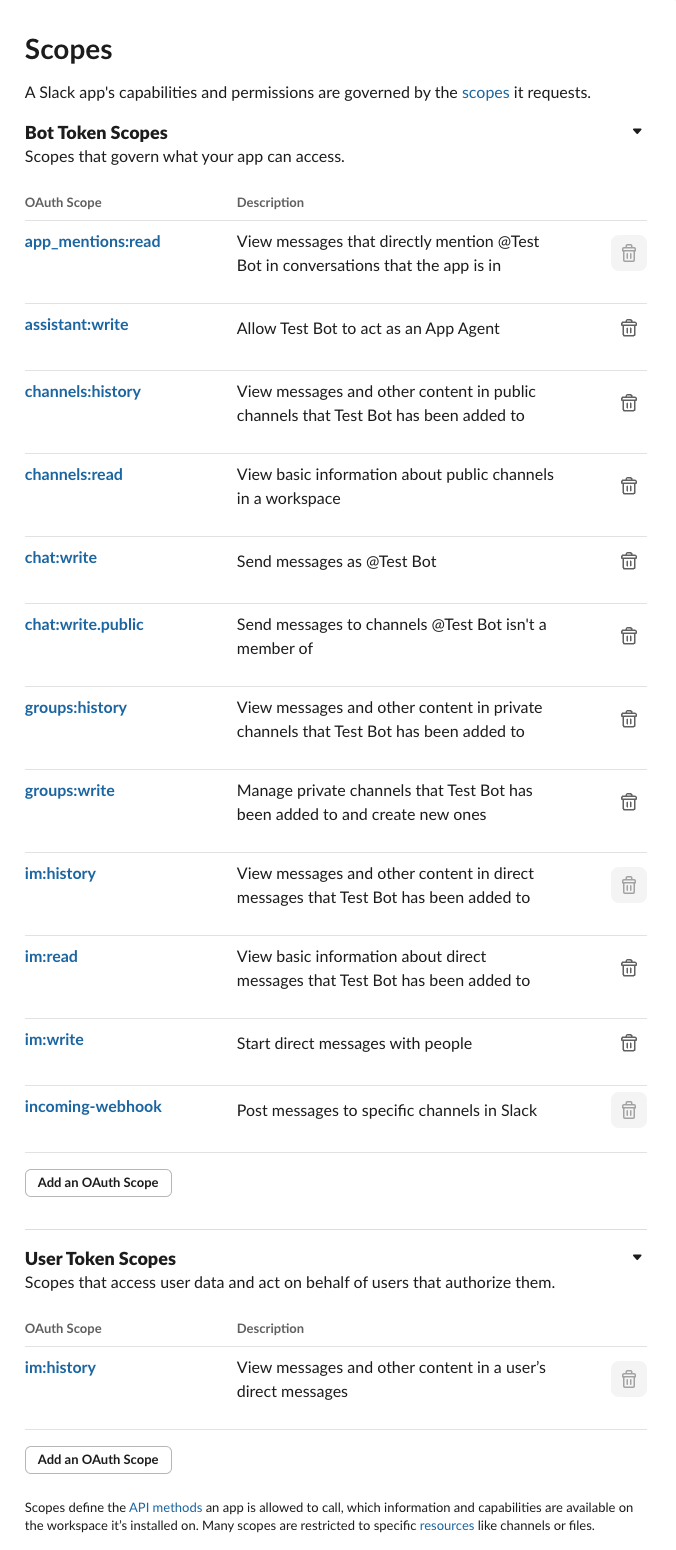
Task: Add an OAuth Scope under User Token Scopes
Action: pos(98,1459)
